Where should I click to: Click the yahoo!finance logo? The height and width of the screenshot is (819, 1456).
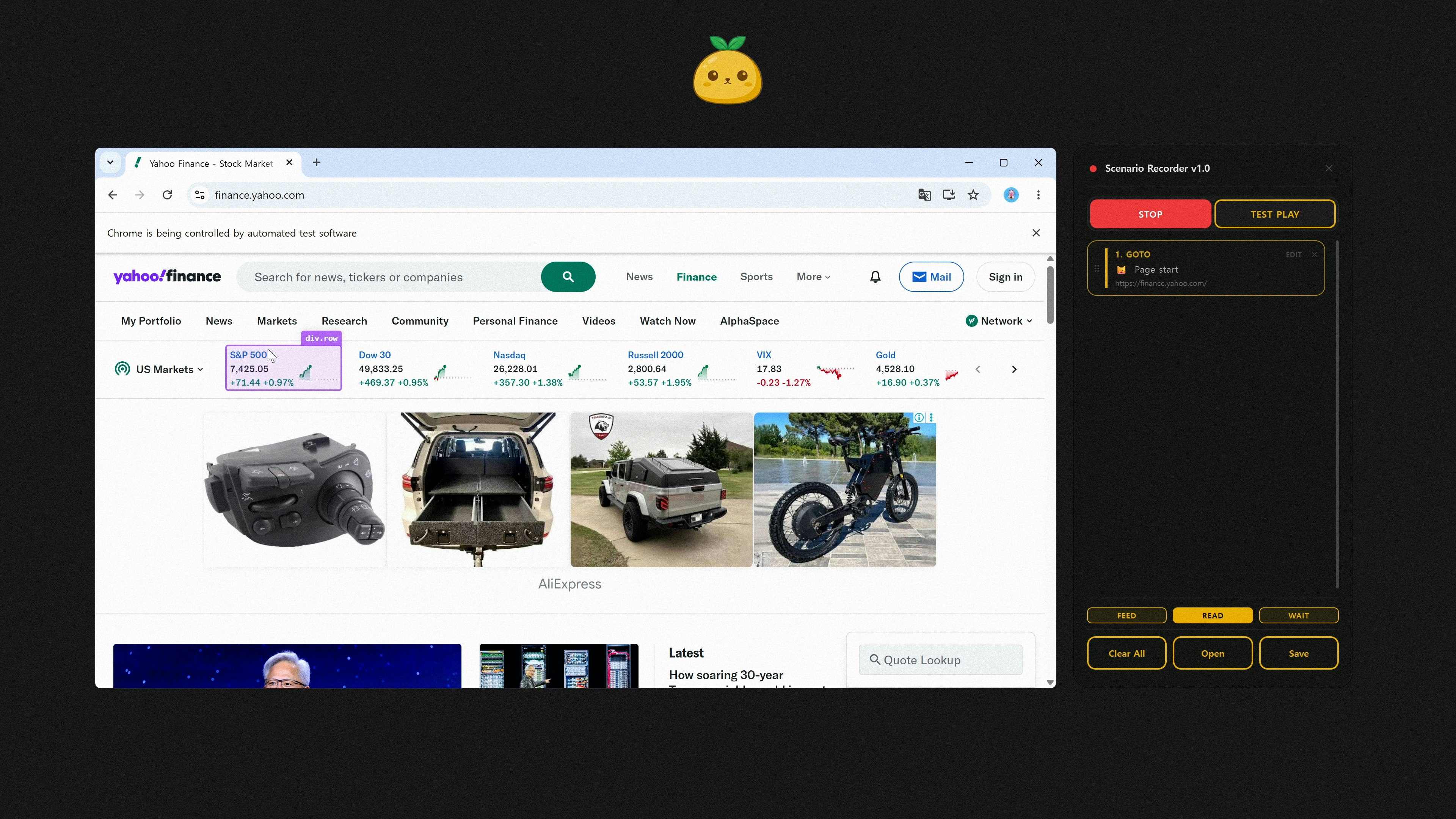(x=167, y=276)
